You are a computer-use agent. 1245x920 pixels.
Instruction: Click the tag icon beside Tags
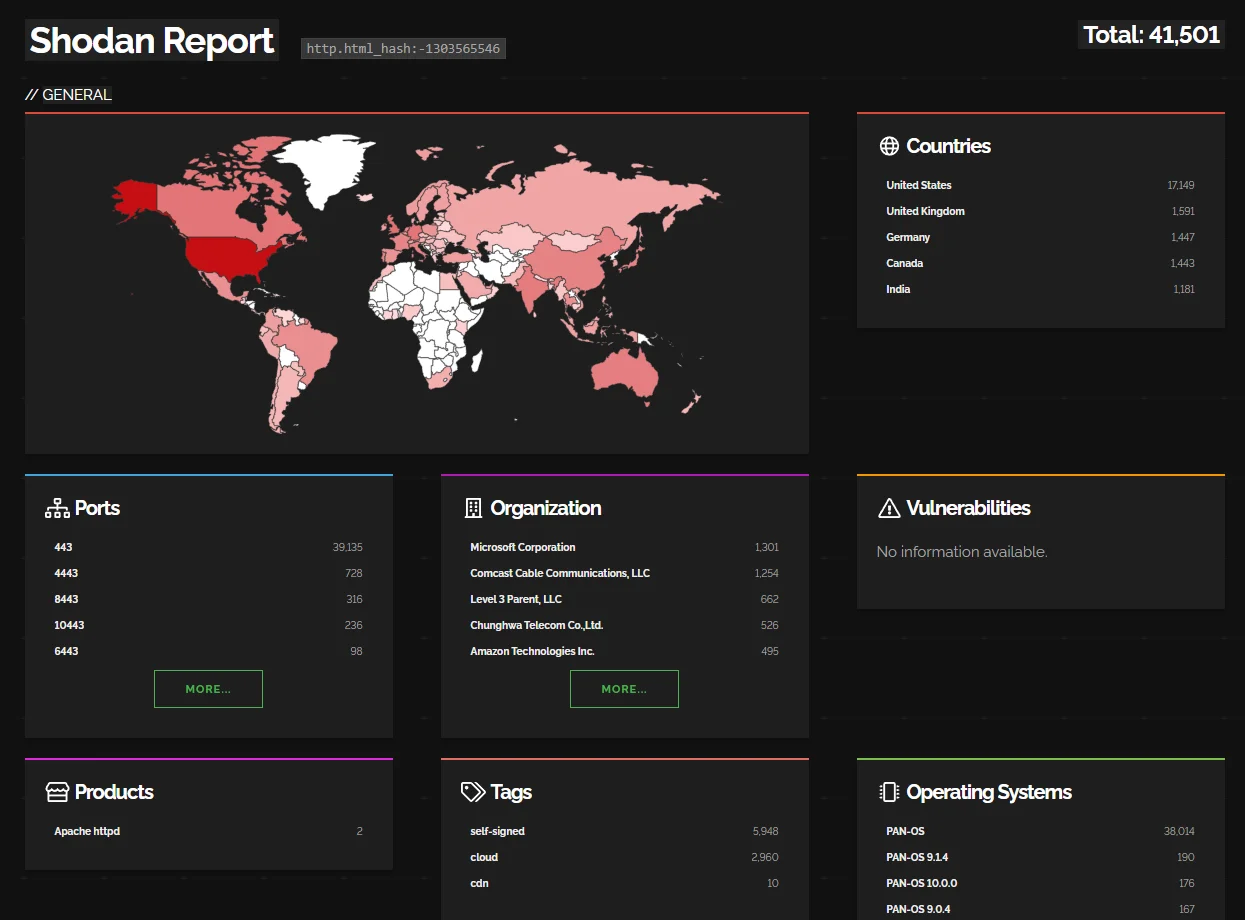point(473,792)
